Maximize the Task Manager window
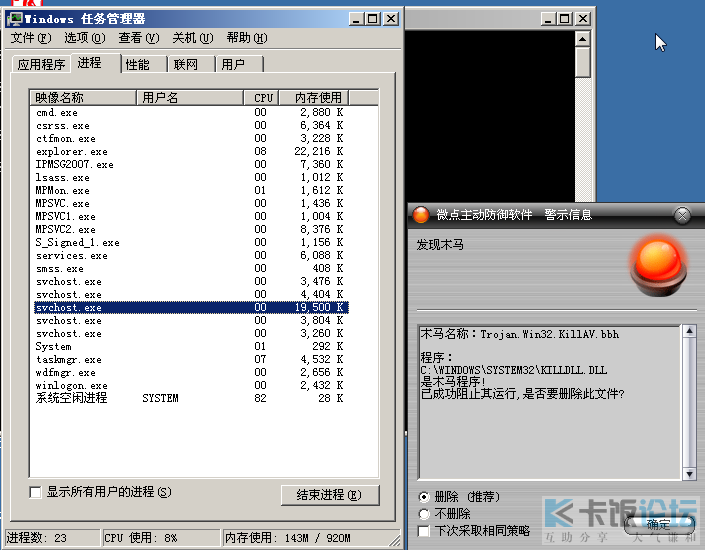Viewport: 705px width, 550px height. tap(372, 19)
